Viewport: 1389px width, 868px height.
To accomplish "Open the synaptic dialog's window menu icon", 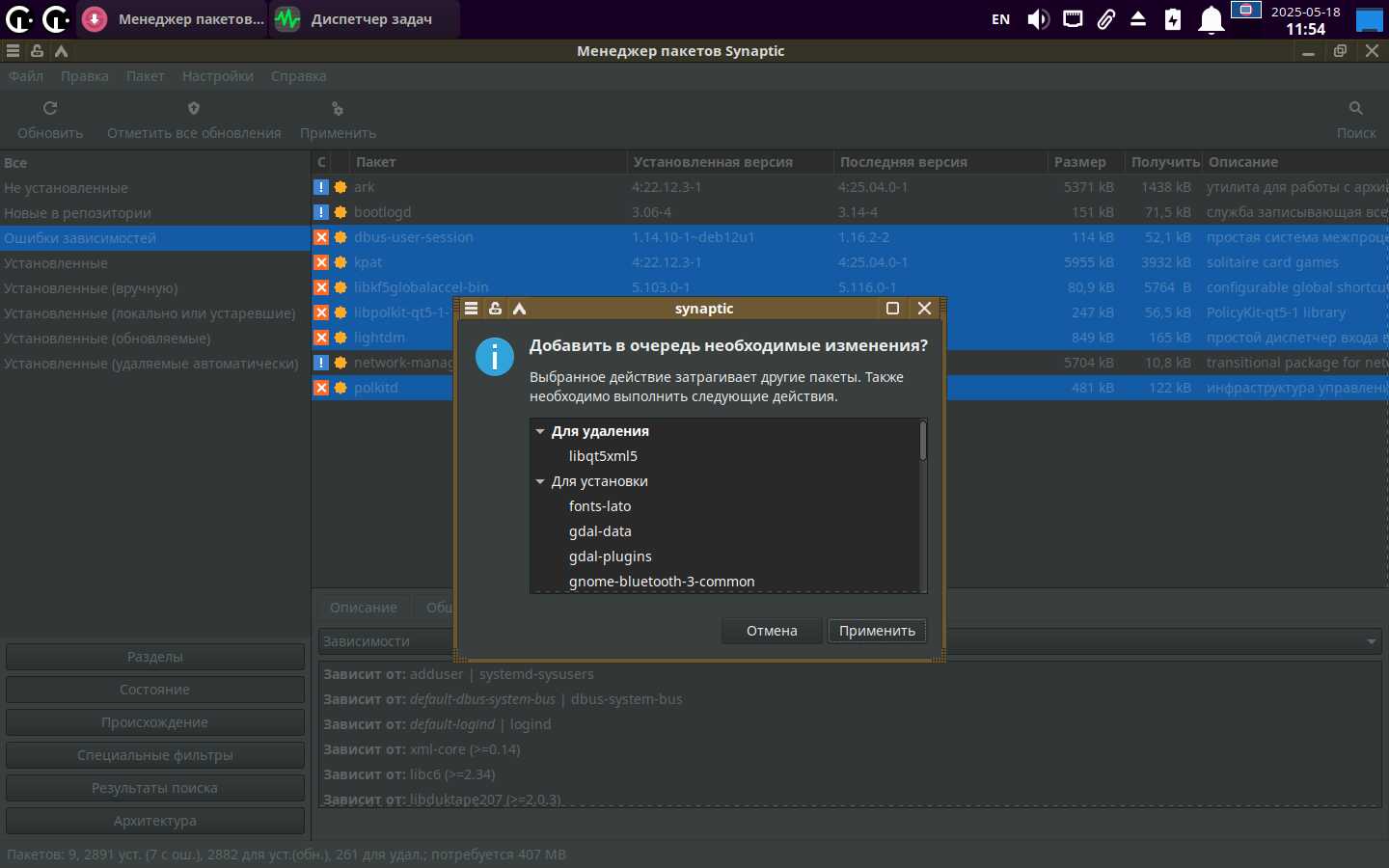I will pos(471,309).
